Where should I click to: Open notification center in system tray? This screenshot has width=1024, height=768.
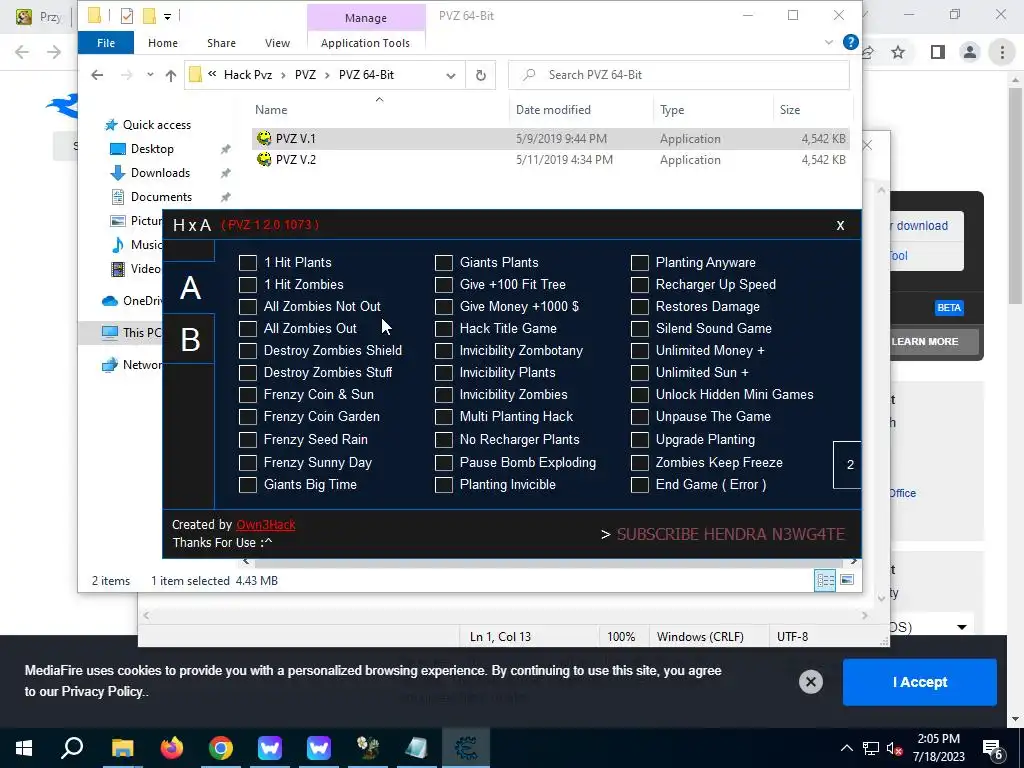click(x=993, y=748)
